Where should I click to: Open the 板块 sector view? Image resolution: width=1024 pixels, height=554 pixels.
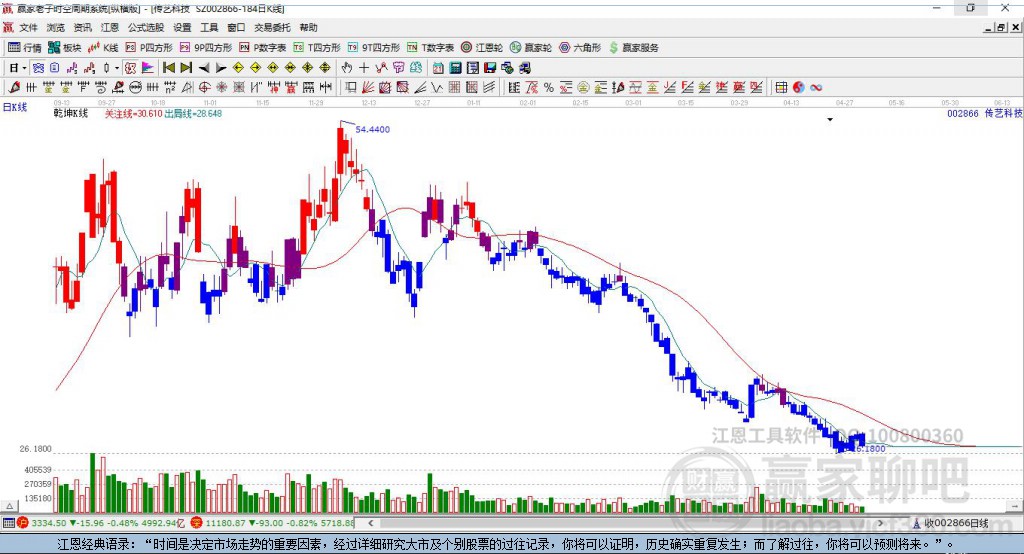click(64, 48)
